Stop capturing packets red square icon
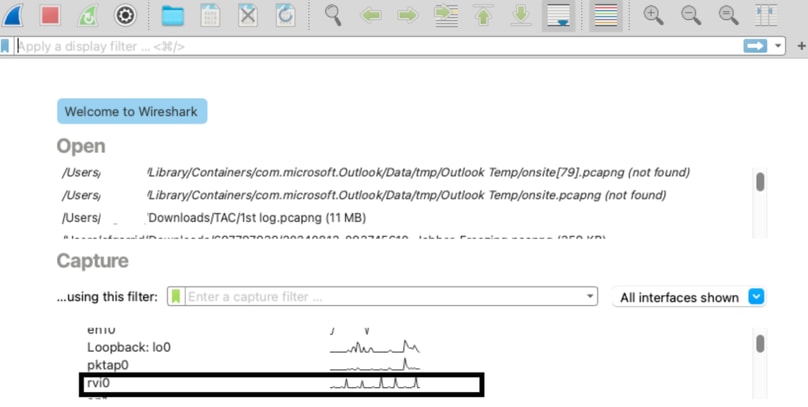The width and height of the screenshot is (808, 407). coord(50,15)
